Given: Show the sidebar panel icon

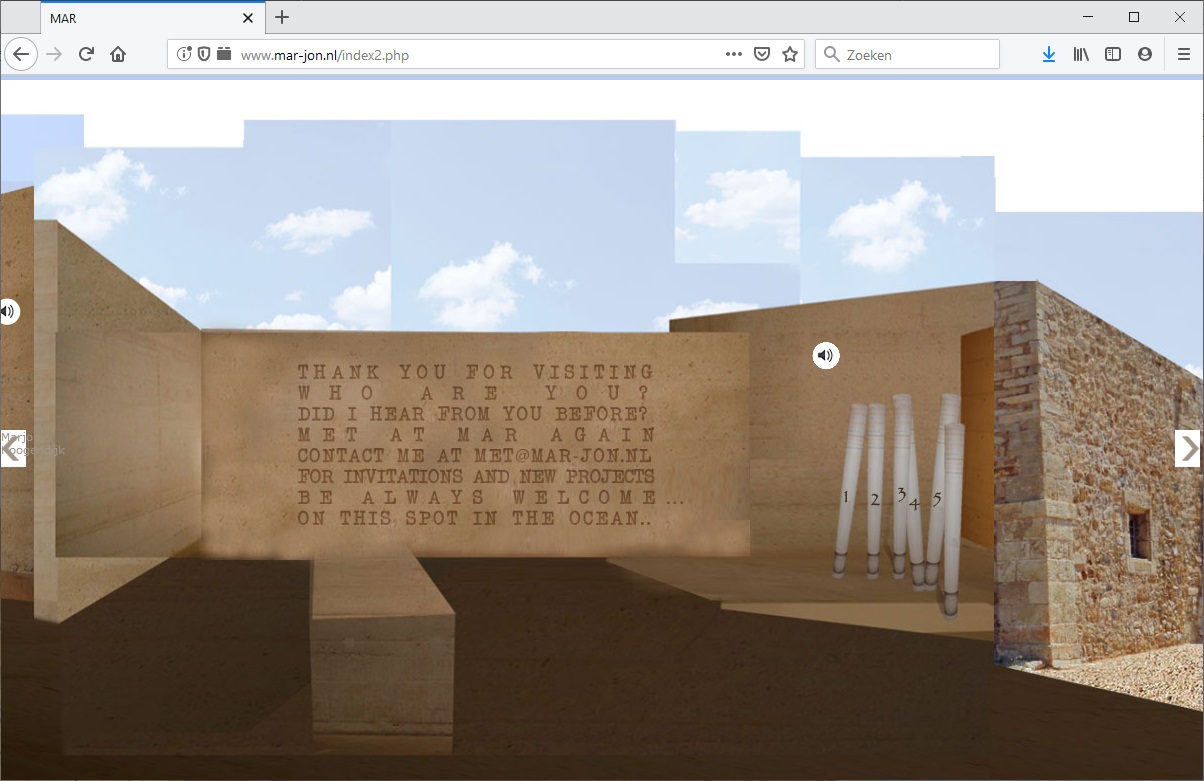Looking at the screenshot, I should [x=1113, y=55].
